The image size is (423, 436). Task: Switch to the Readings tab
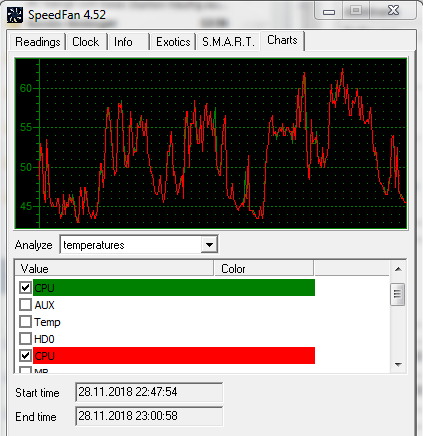pyautogui.click(x=38, y=42)
